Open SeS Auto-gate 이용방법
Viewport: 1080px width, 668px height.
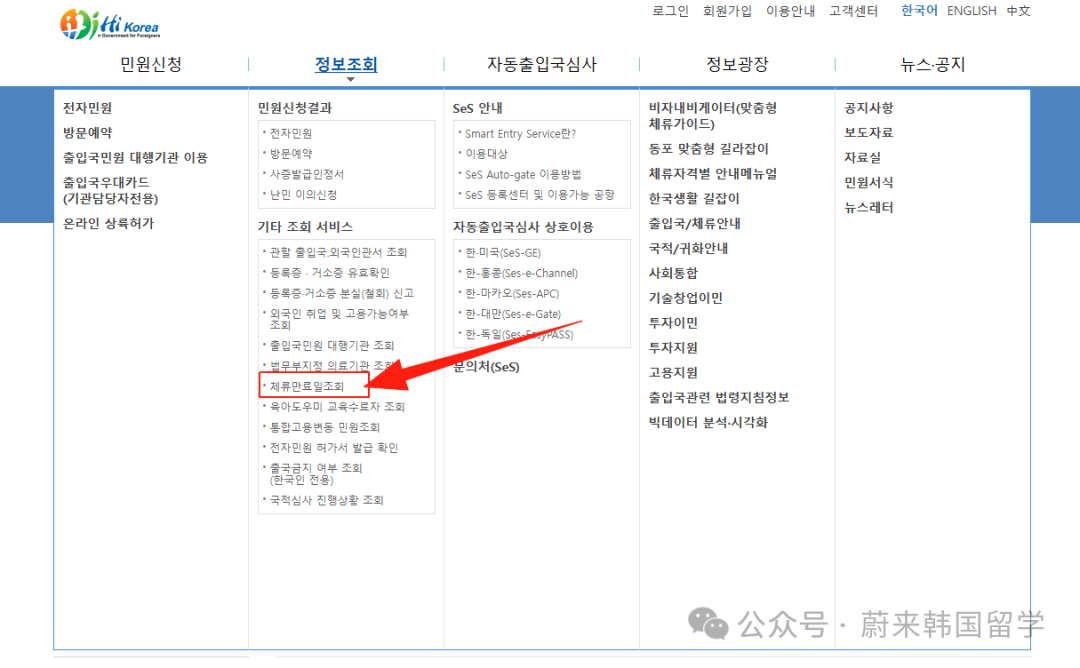(523, 175)
